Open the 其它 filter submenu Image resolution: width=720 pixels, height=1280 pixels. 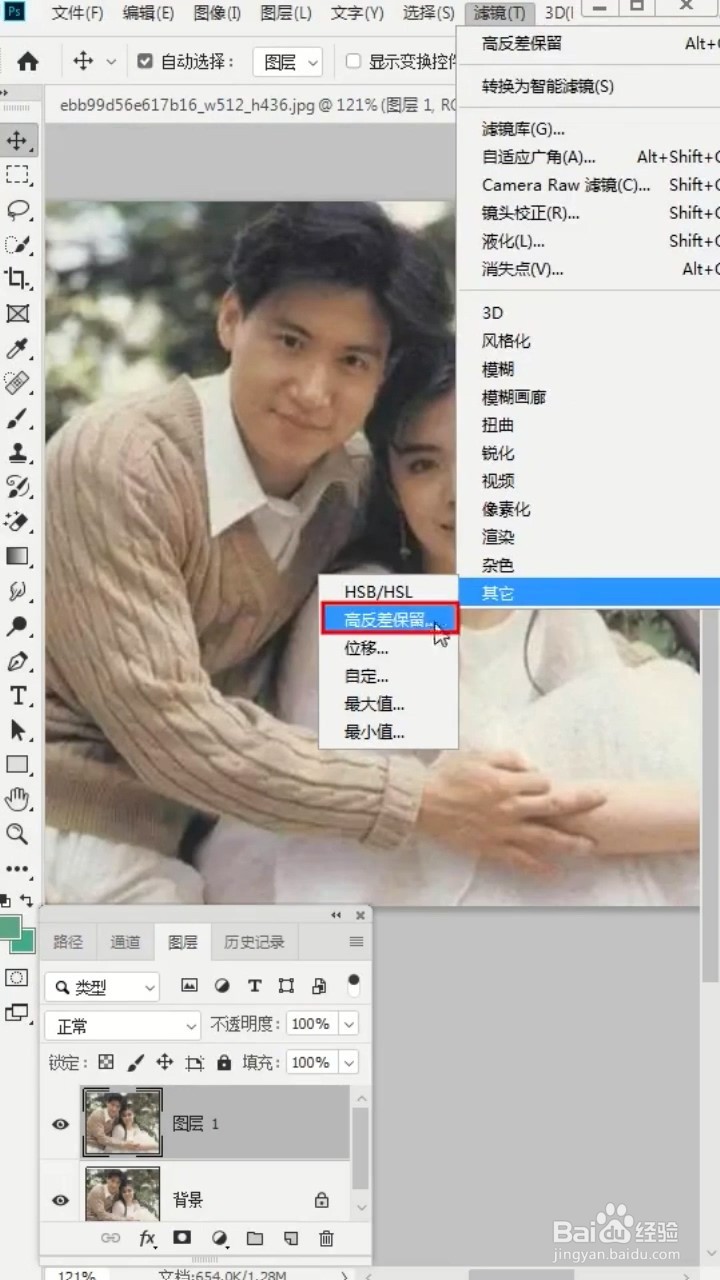pos(588,593)
